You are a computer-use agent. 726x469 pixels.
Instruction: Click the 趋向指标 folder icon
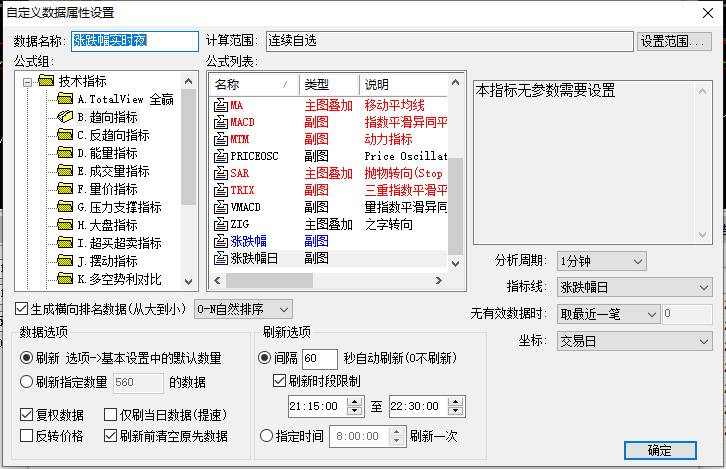(x=65, y=117)
